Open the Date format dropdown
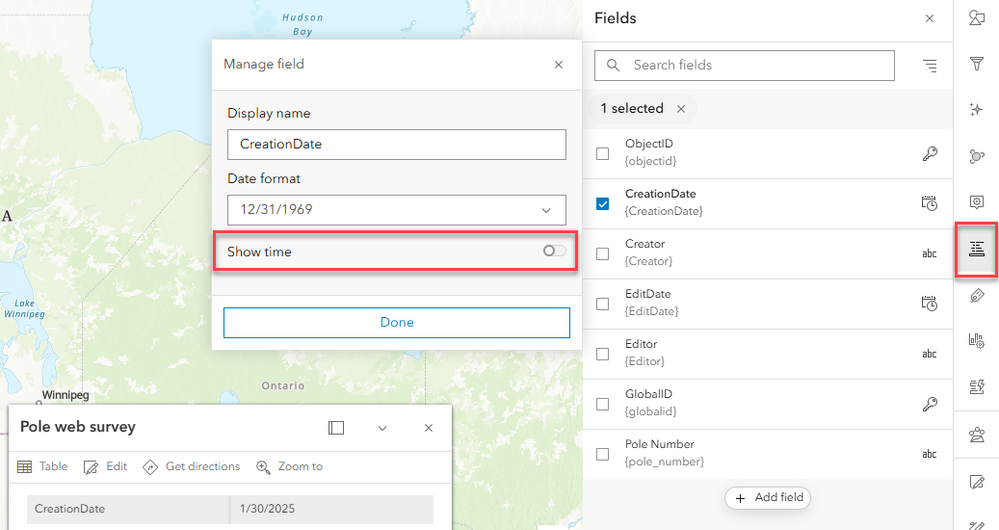The width and height of the screenshot is (999, 530). pyautogui.click(x=396, y=210)
